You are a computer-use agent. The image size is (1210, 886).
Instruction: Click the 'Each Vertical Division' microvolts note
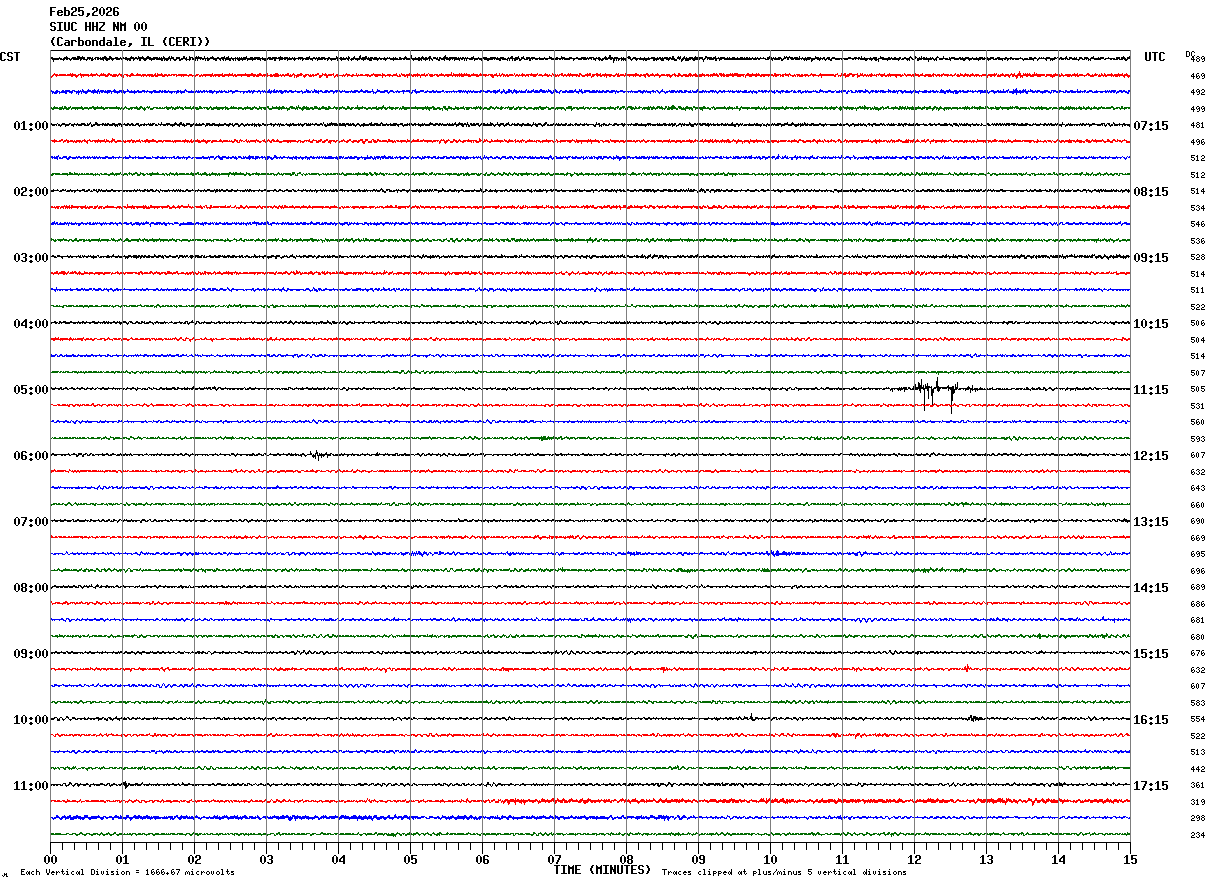pos(127,873)
